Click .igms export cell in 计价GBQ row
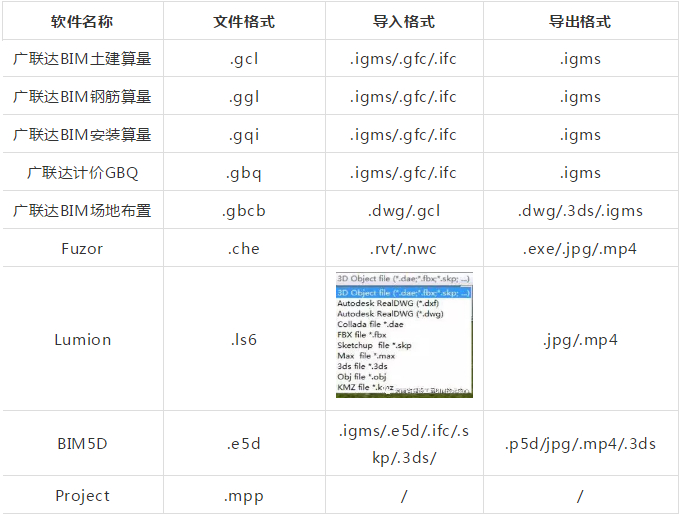 pos(580,173)
